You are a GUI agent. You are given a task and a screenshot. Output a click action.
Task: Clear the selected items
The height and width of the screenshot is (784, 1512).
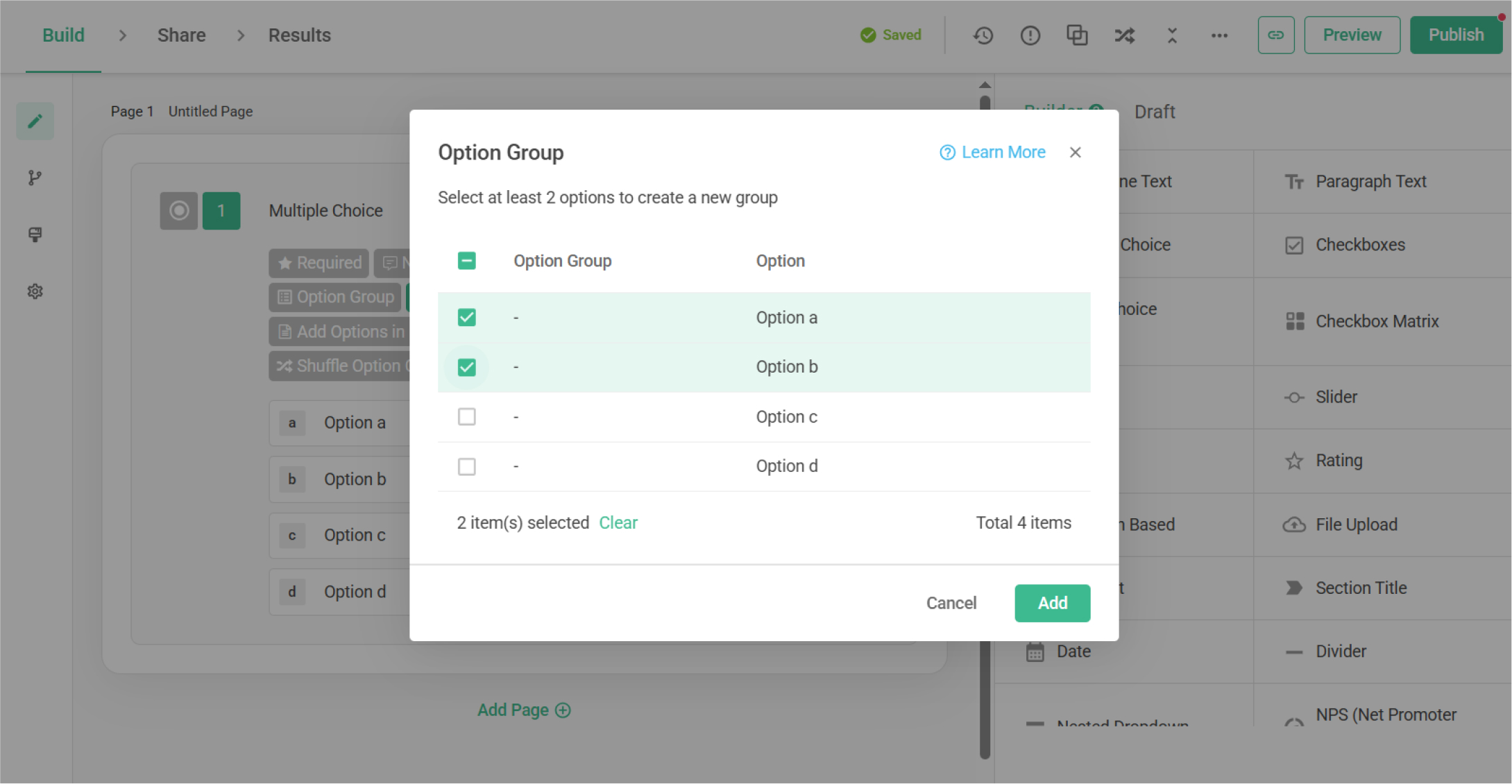[x=618, y=523]
